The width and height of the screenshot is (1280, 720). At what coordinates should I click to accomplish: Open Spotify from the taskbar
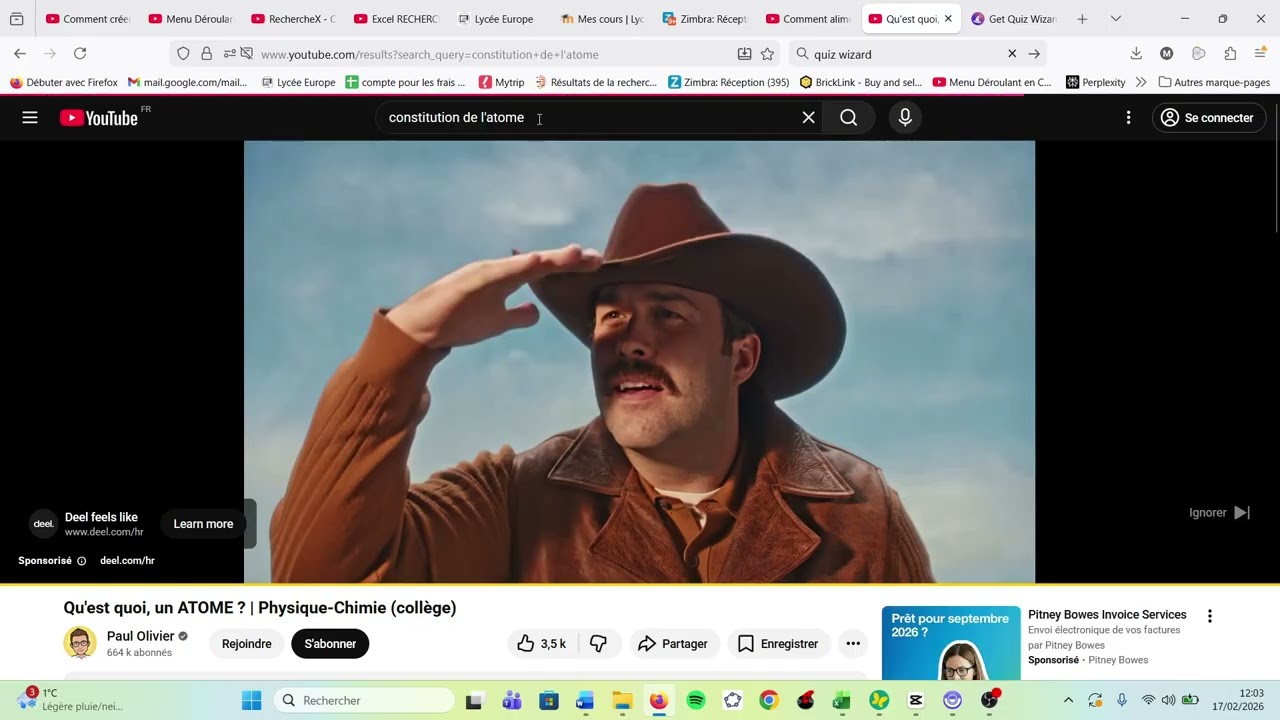tap(696, 700)
